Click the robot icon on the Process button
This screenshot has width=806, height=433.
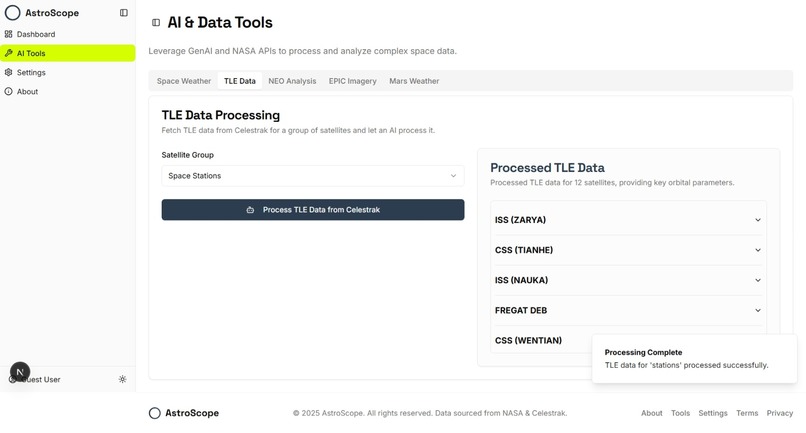pos(250,210)
